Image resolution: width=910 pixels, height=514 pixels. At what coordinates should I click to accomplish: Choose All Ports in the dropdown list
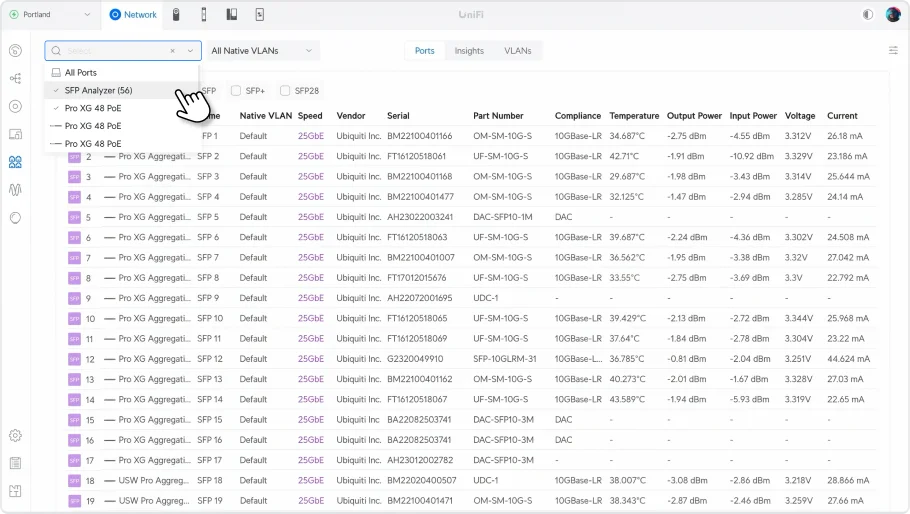point(122,73)
